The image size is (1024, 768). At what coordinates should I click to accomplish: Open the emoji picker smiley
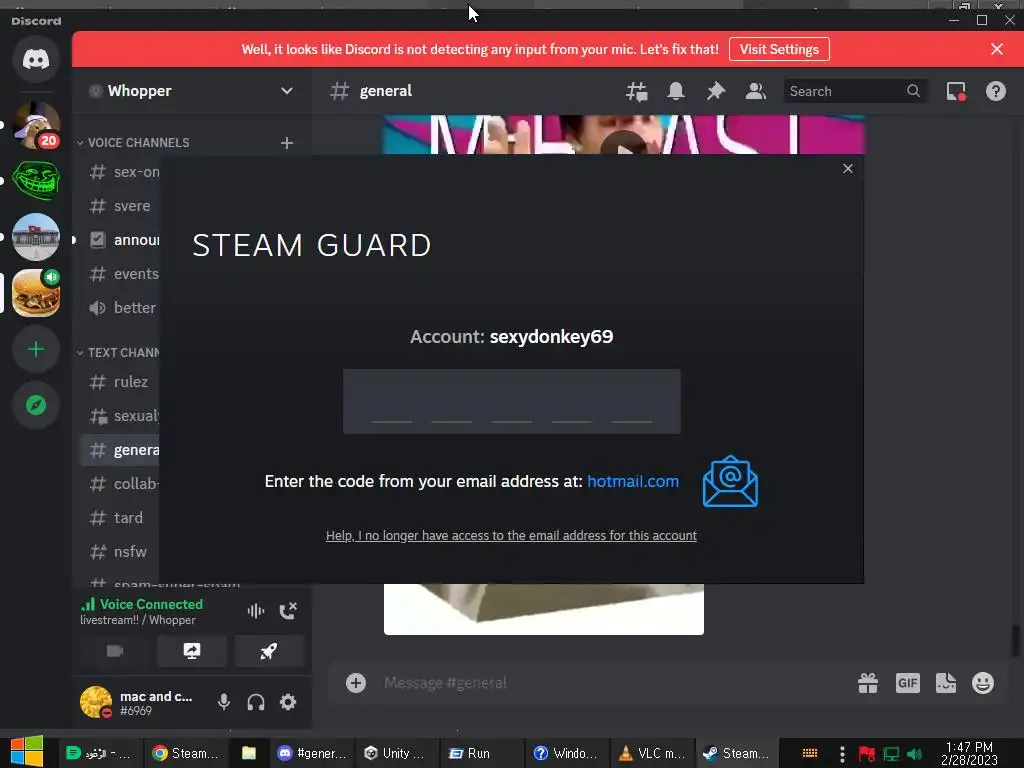tap(983, 683)
